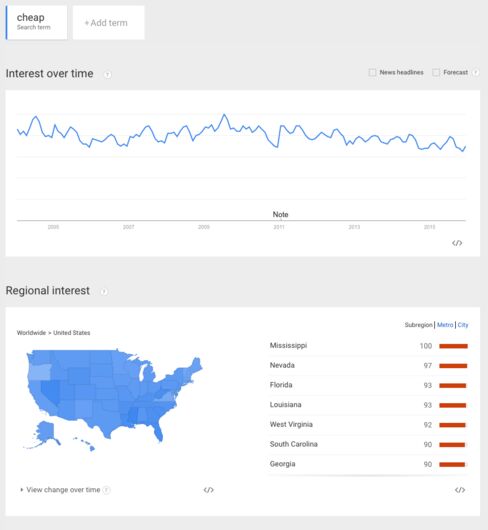Click the Note marker on the timeline

(280, 214)
